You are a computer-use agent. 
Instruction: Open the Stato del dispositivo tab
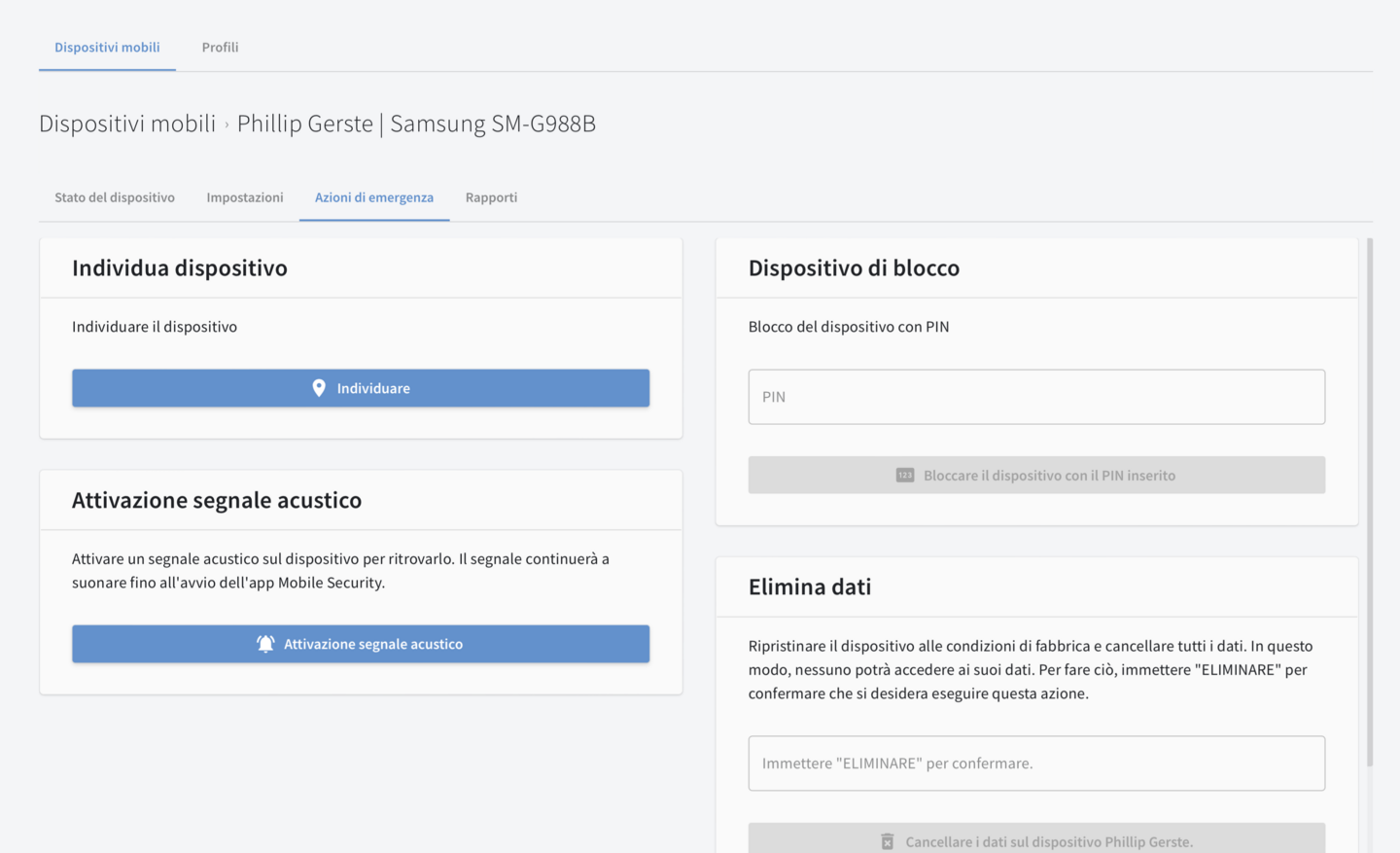(115, 197)
